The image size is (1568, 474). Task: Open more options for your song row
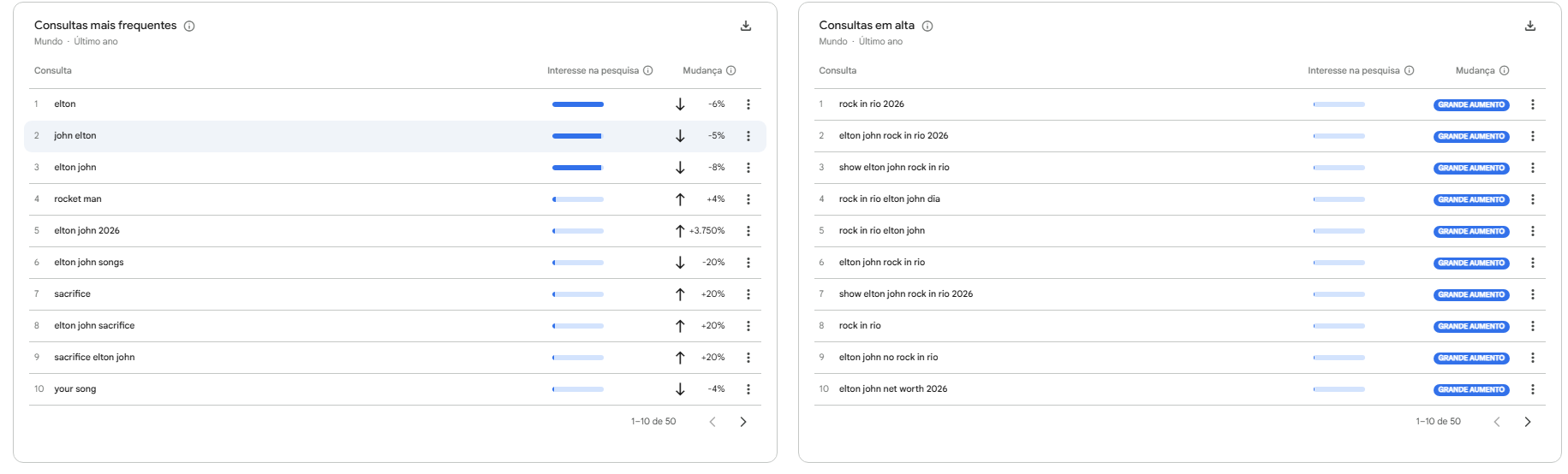748,389
